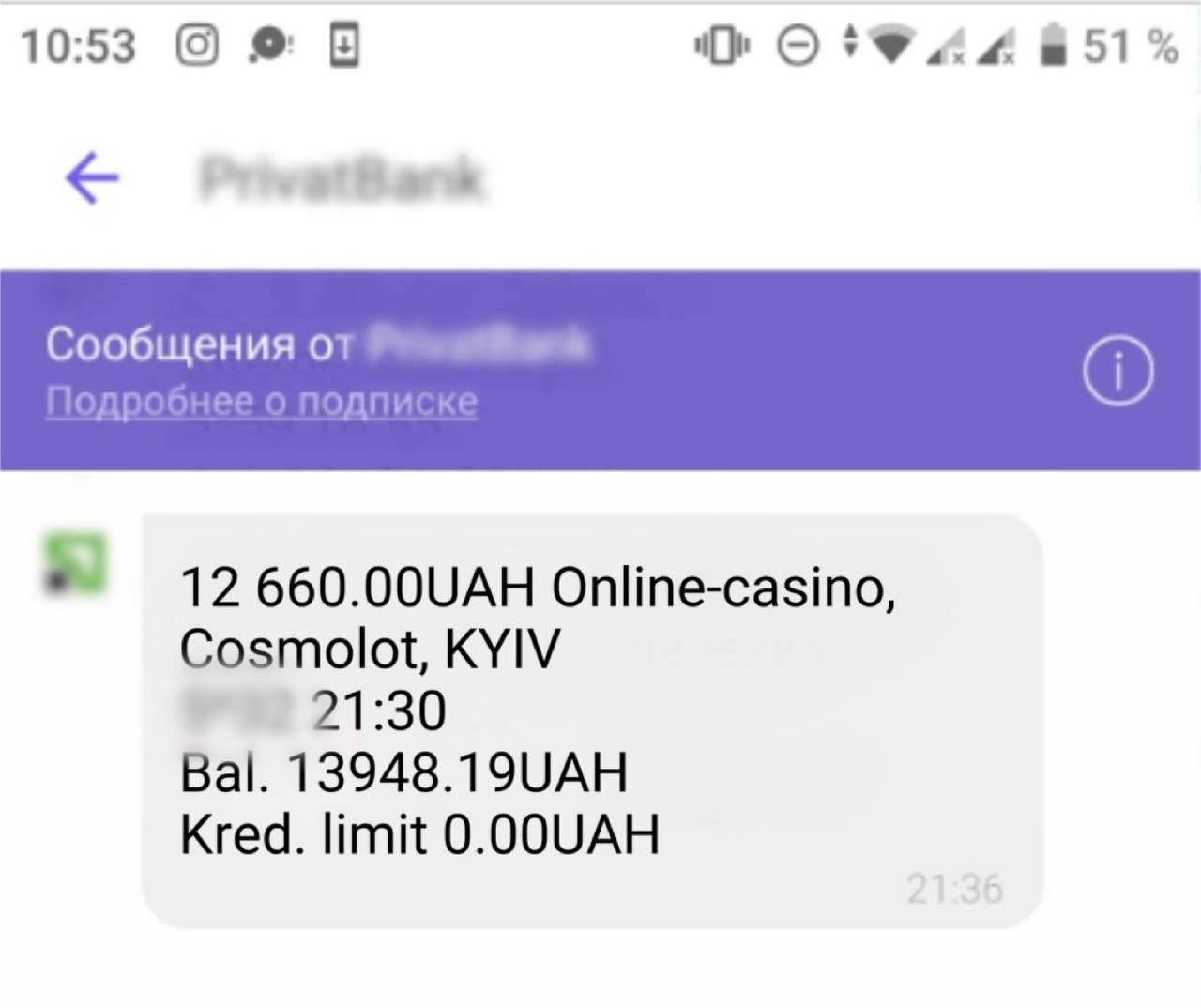Tap the 'Kred. limit 0.00UAH' line
Image resolution: width=1201 pixels, height=1008 pixels.
(419, 834)
